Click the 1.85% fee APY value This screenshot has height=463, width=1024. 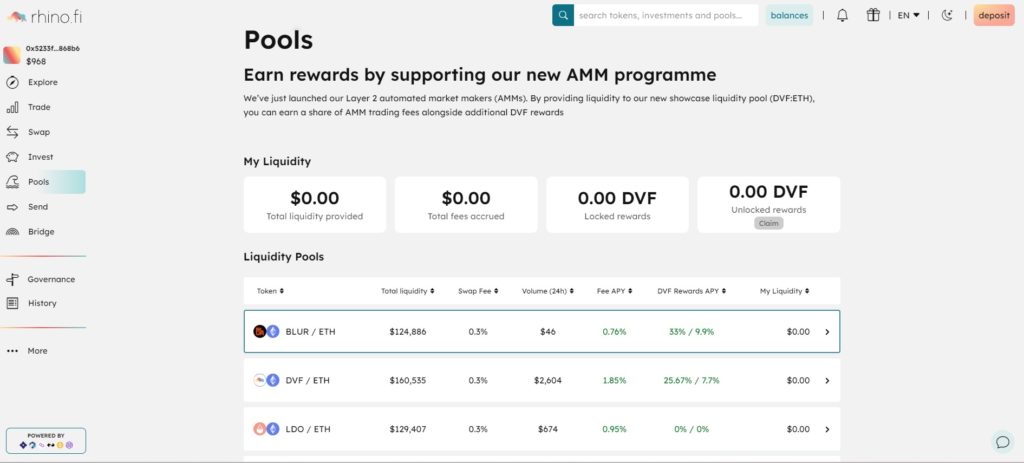[x=614, y=381]
